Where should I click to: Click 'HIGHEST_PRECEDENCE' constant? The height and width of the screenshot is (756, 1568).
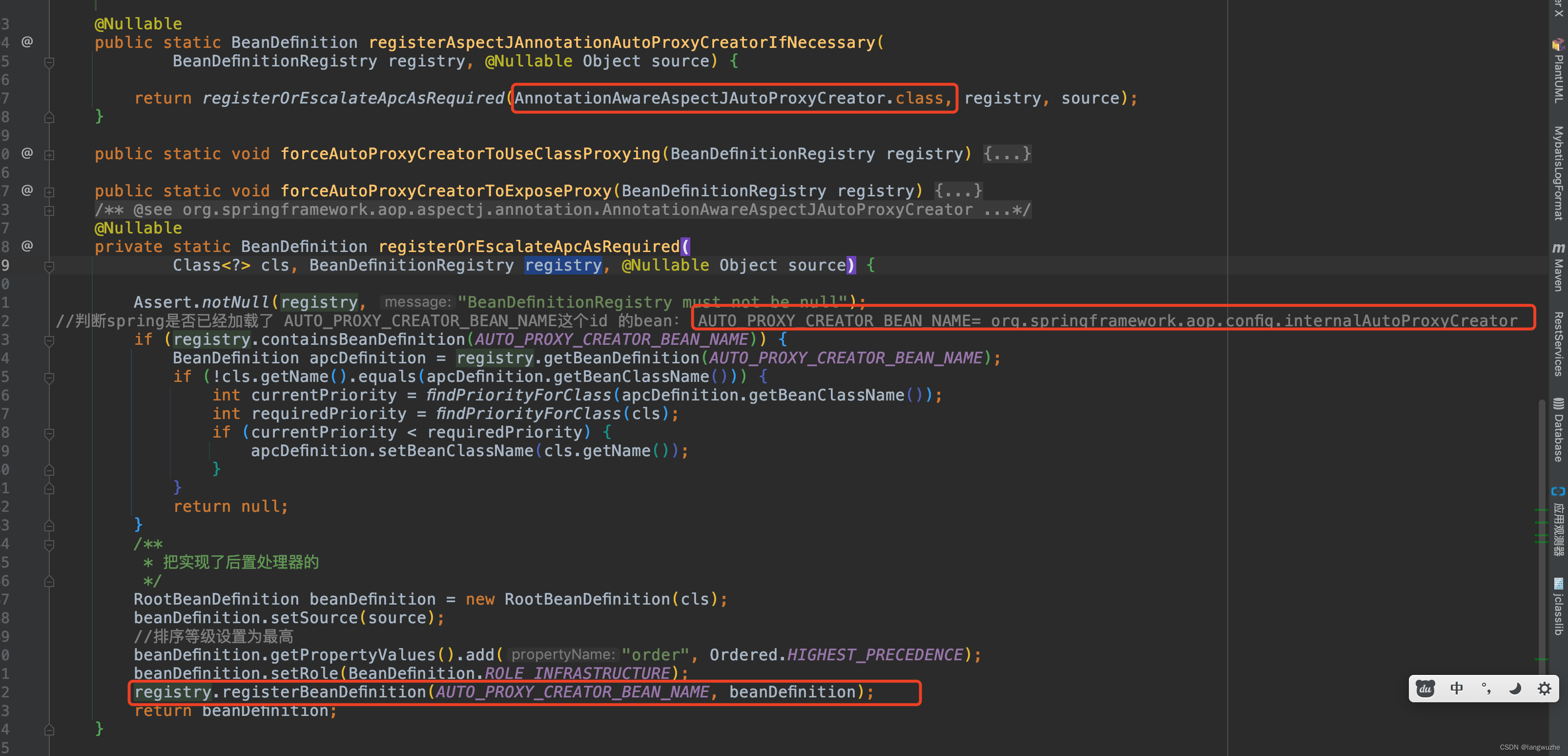pyautogui.click(x=875, y=655)
